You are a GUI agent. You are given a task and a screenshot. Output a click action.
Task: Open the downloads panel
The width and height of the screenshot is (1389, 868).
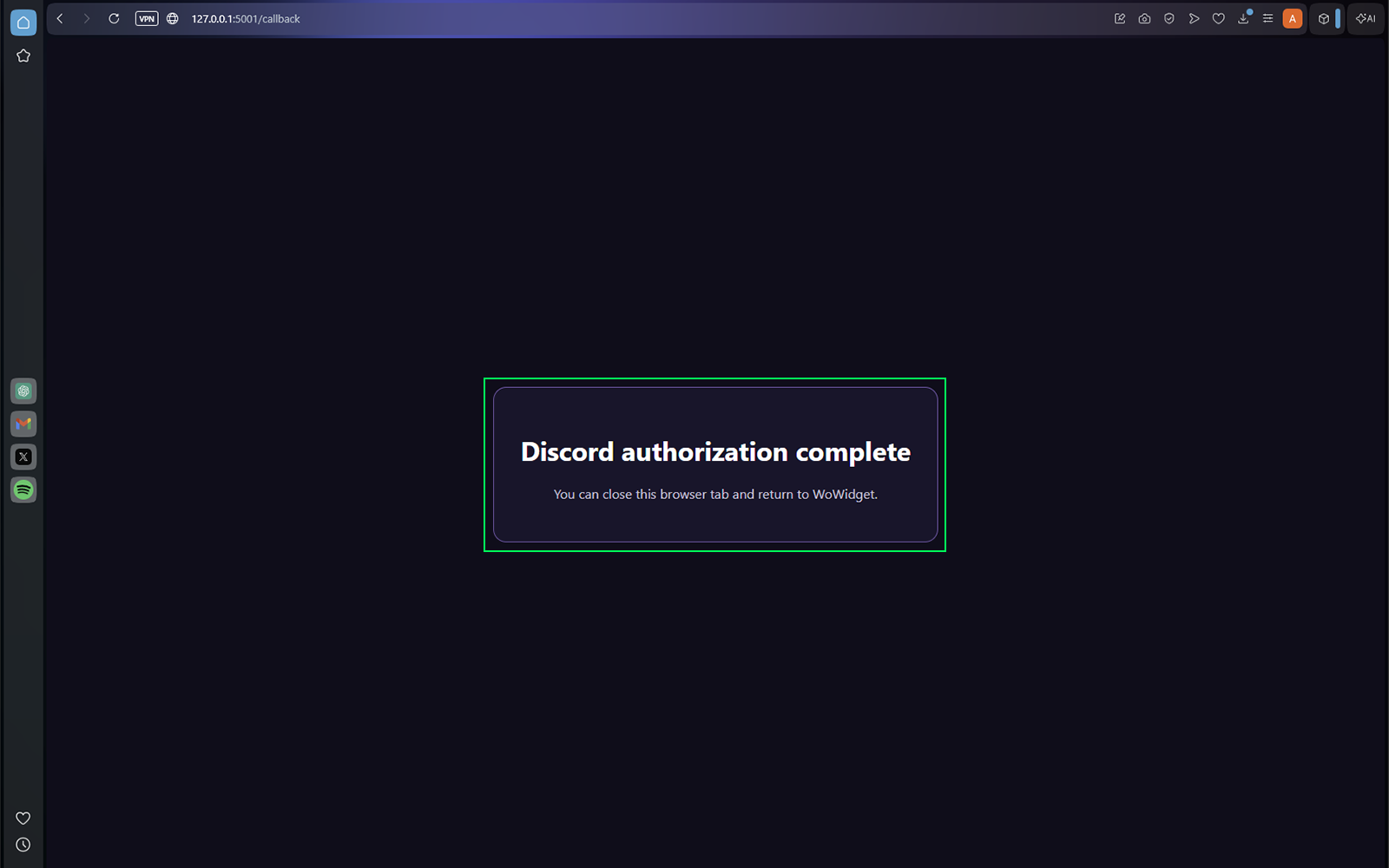(1243, 18)
